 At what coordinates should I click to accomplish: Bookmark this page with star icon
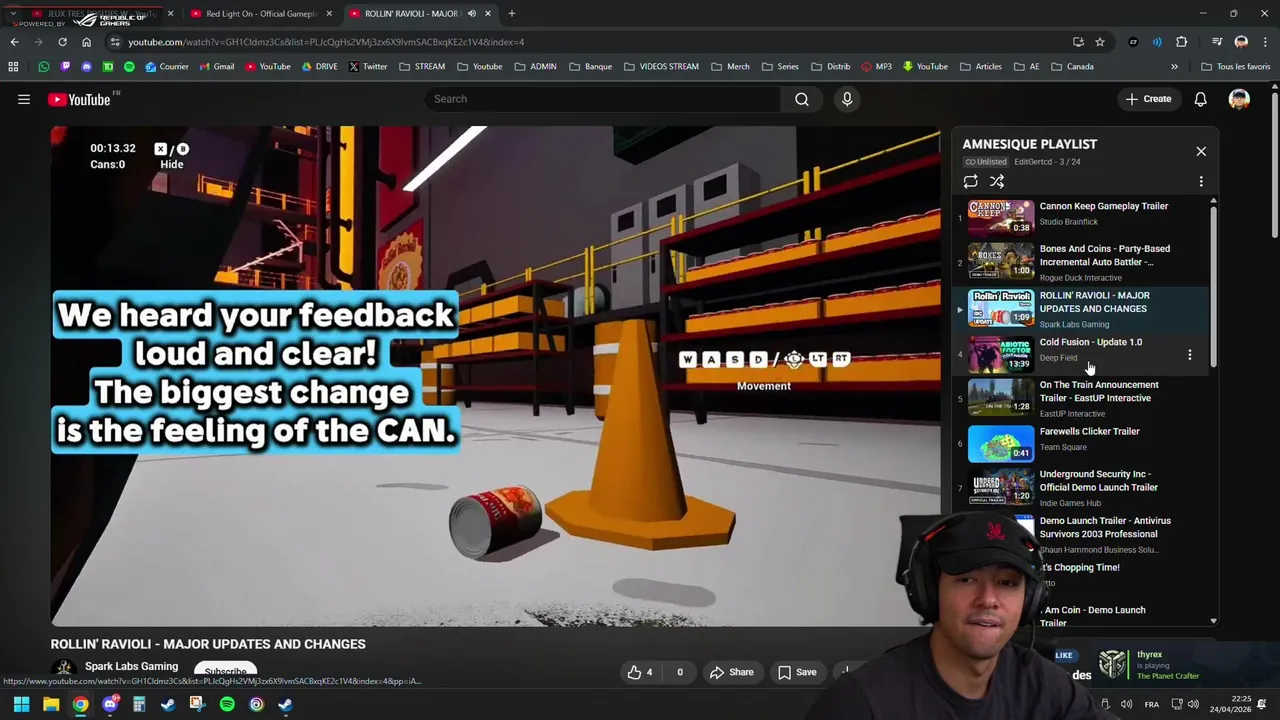1100,42
